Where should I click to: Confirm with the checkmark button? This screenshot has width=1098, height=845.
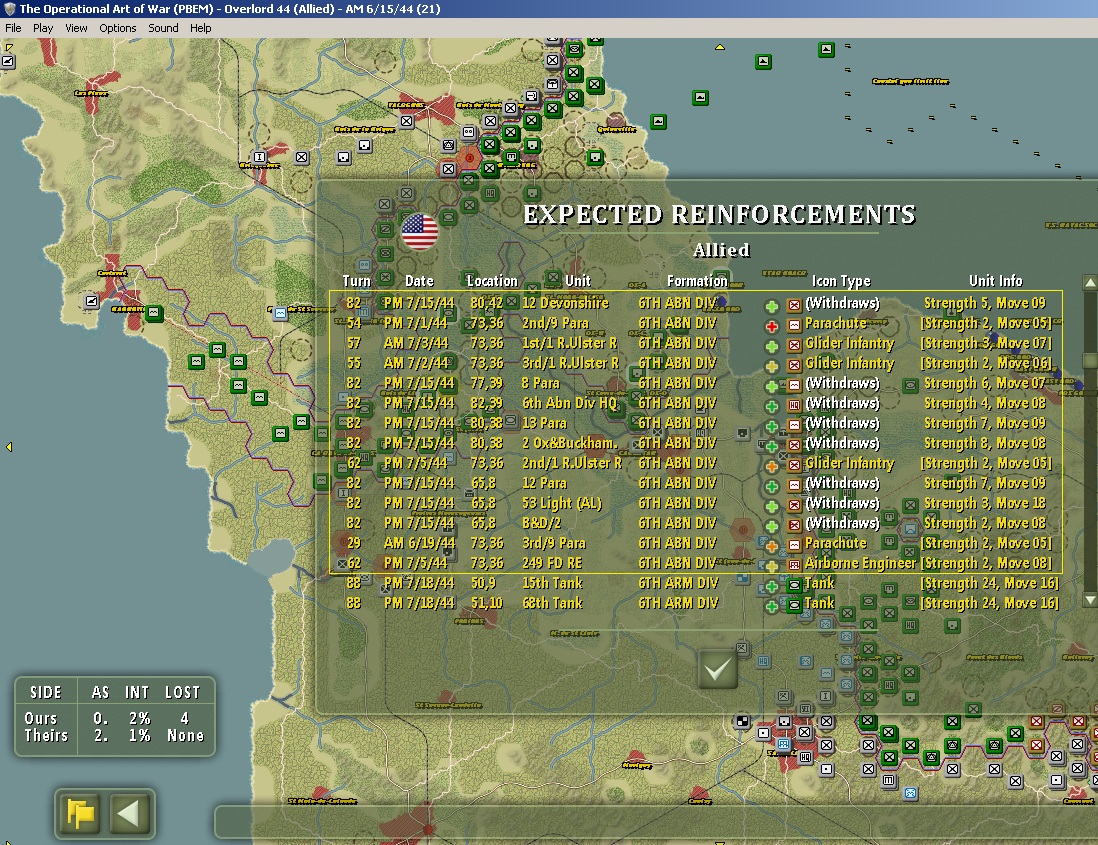(x=718, y=670)
